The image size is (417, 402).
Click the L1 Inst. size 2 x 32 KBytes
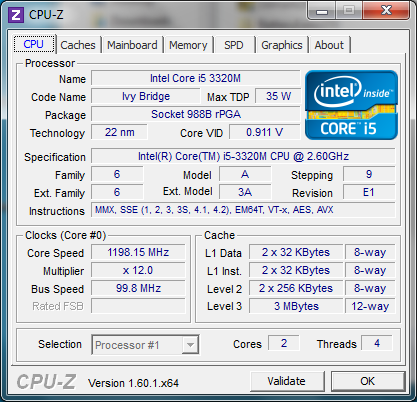click(x=296, y=270)
